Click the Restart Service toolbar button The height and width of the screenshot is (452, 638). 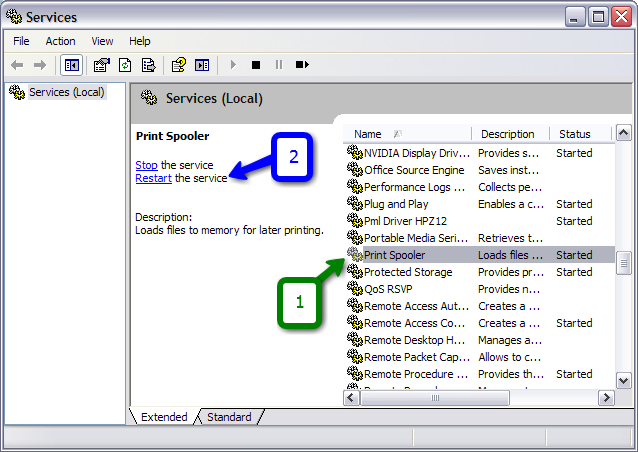pyautogui.click(x=302, y=65)
